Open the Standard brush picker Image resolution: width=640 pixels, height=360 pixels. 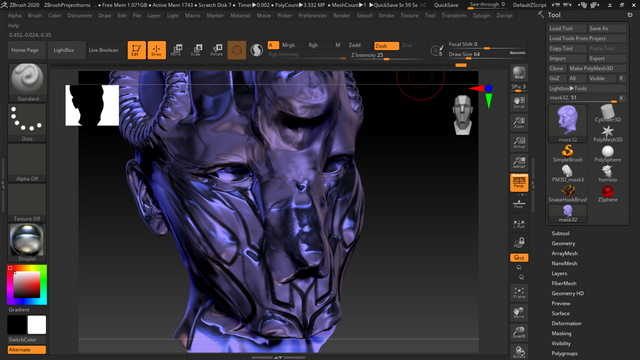(27, 82)
